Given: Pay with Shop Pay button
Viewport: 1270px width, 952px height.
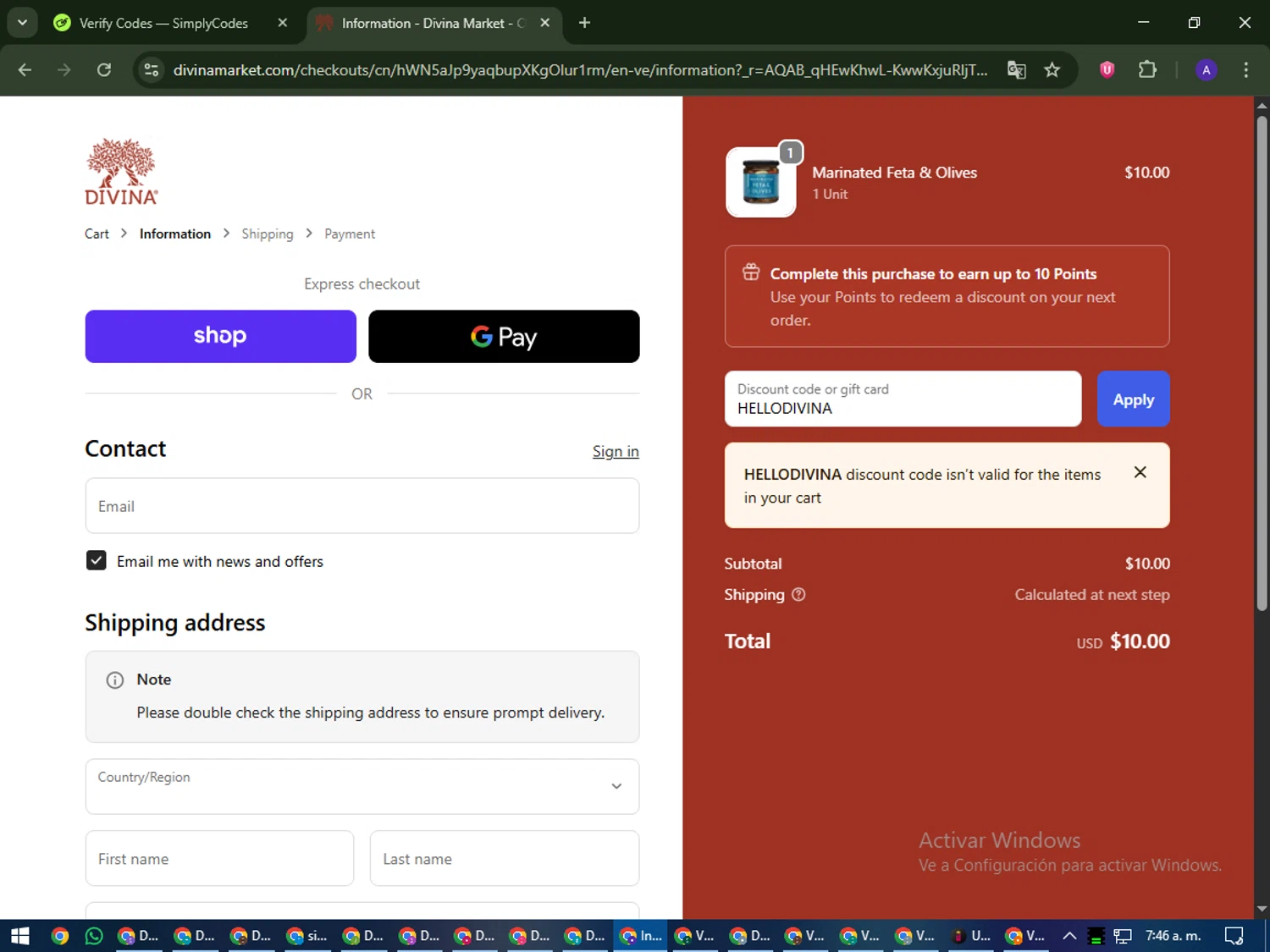Looking at the screenshot, I should point(221,336).
